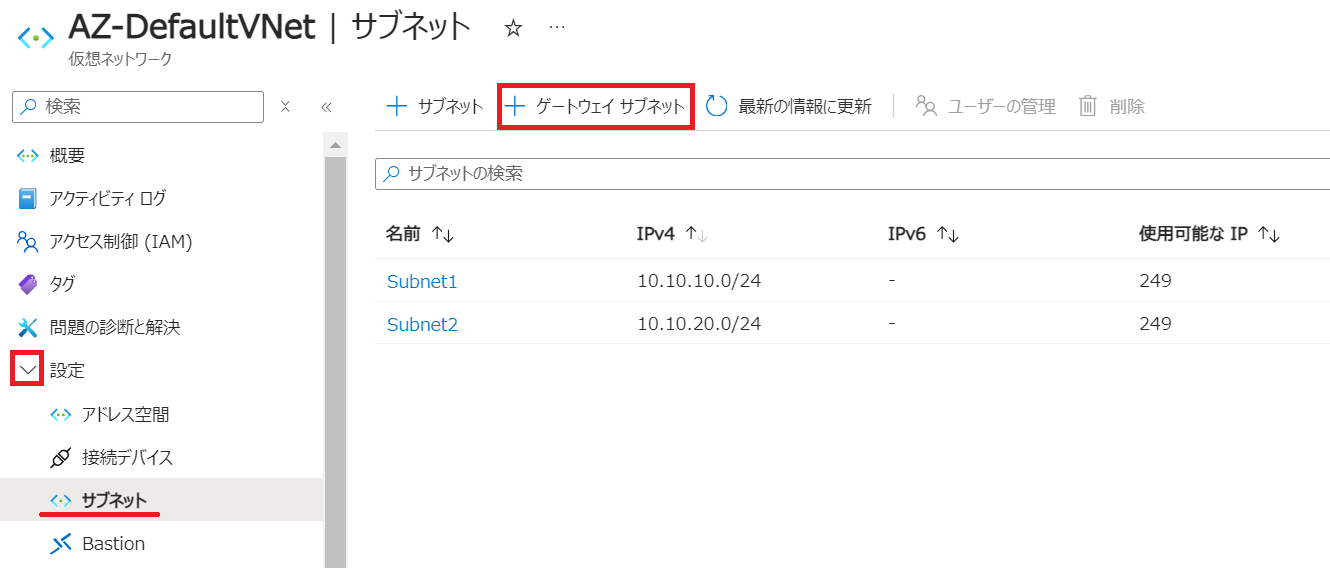Add a new subnet with + サブネット
Viewport: 1330px width, 568px height.
coord(435,106)
